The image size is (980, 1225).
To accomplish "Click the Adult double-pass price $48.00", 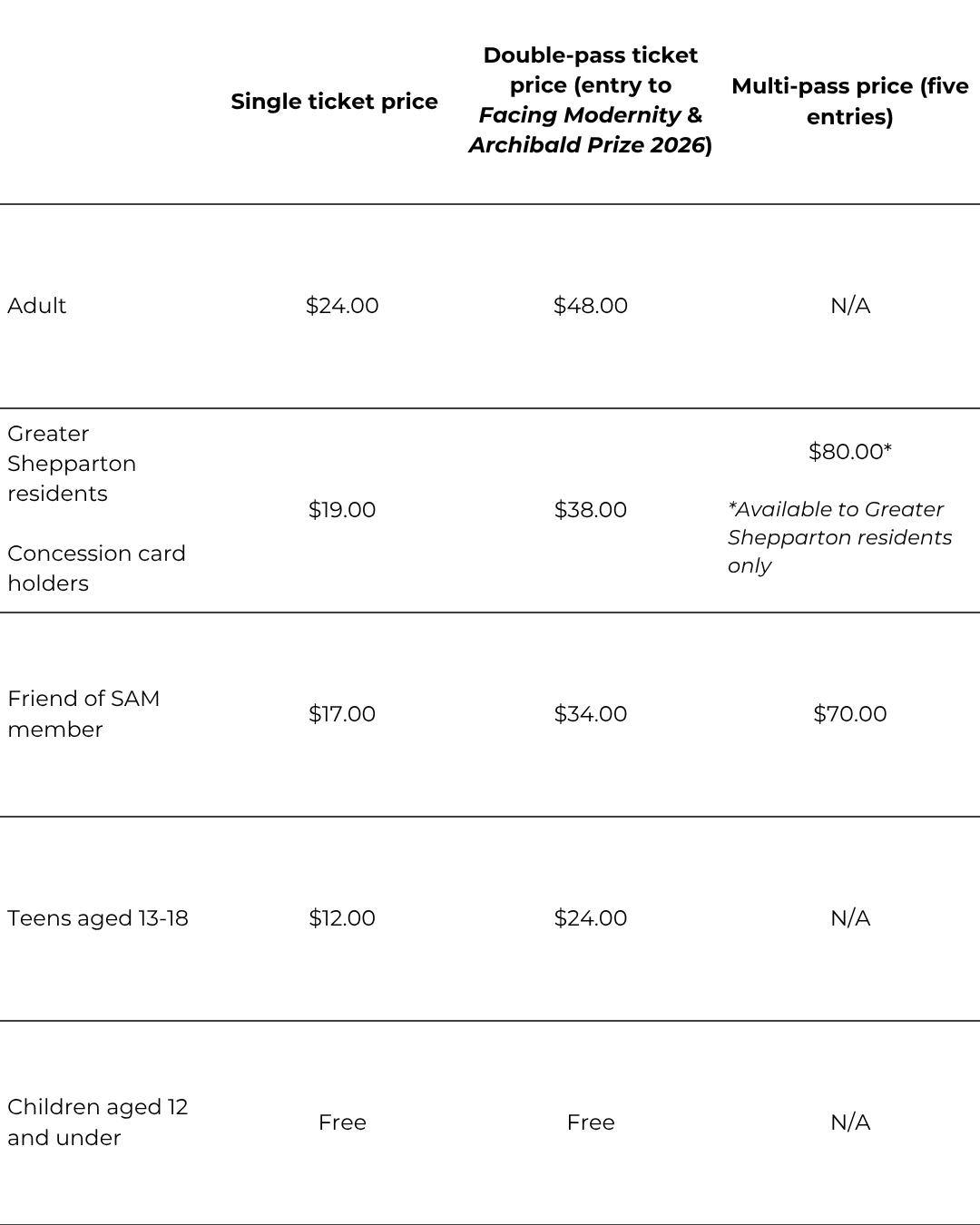I will pos(590,306).
